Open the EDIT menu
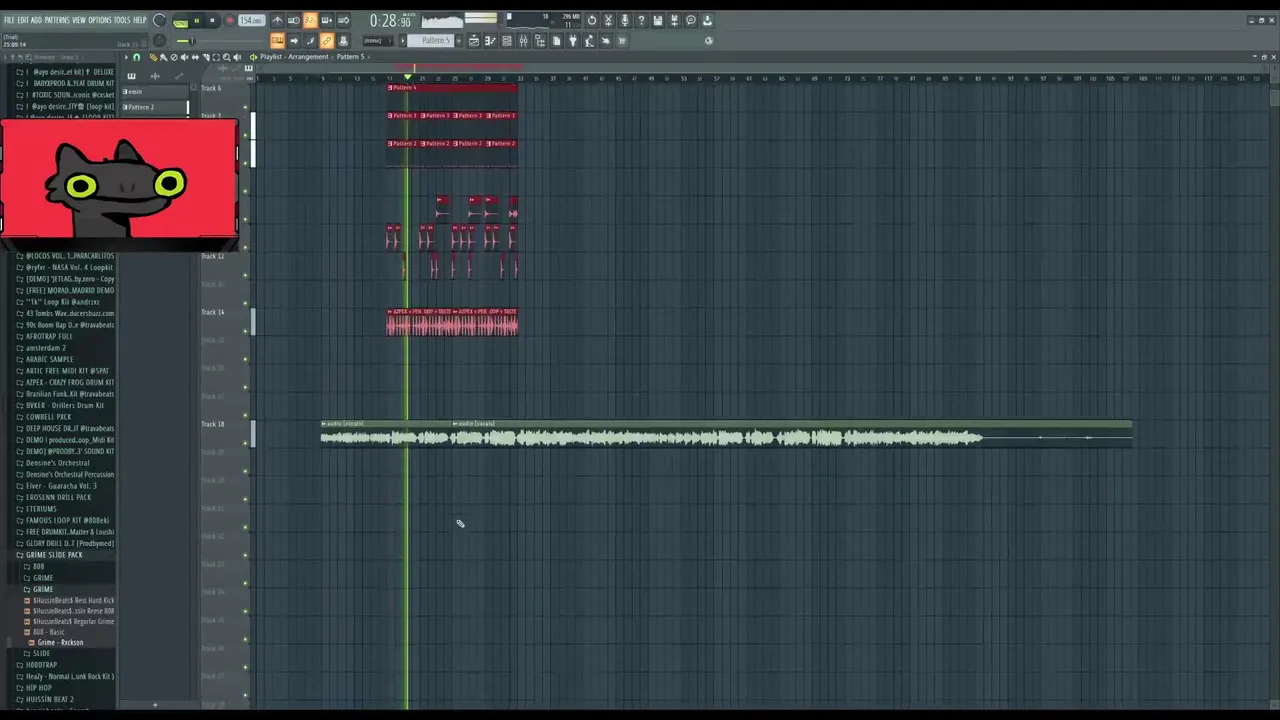This screenshot has width=1280, height=720. 23,20
